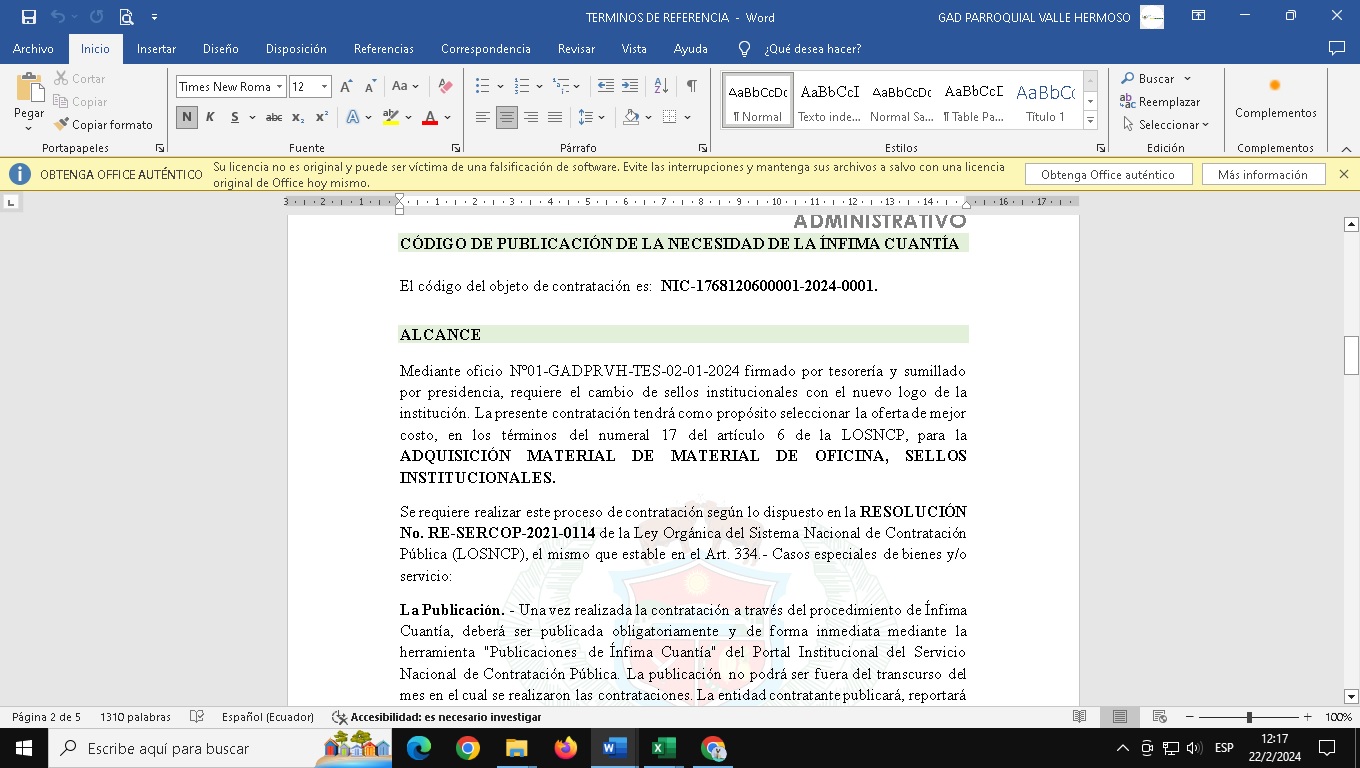Image resolution: width=1360 pixels, height=768 pixels.
Task: Click the Save icon in title bar
Action: pyautogui.click(x=29, y=17)
